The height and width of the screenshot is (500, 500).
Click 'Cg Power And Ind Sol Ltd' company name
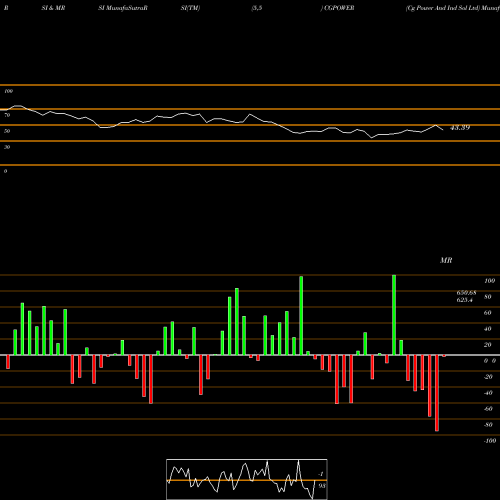(x=443, y=8)
